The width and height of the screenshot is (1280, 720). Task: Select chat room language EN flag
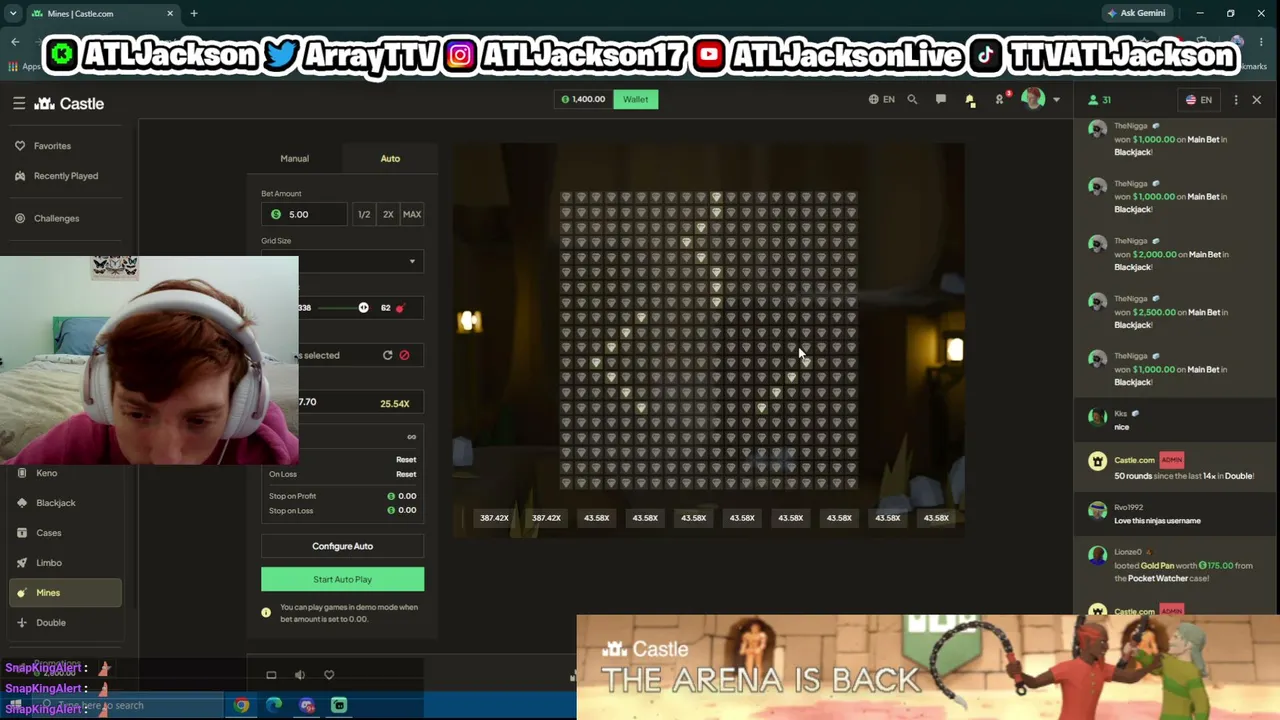(1199, 100)
